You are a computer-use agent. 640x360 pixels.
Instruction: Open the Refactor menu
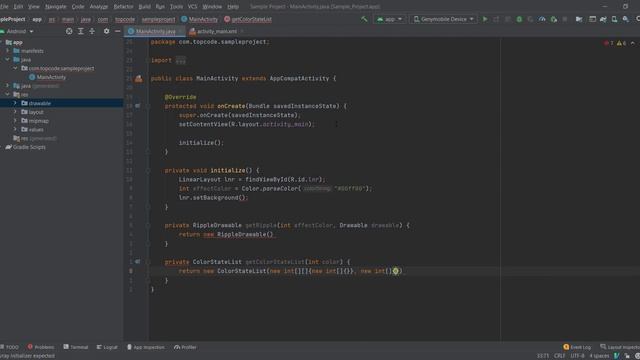pyautogui.click(x=123, y=7)
